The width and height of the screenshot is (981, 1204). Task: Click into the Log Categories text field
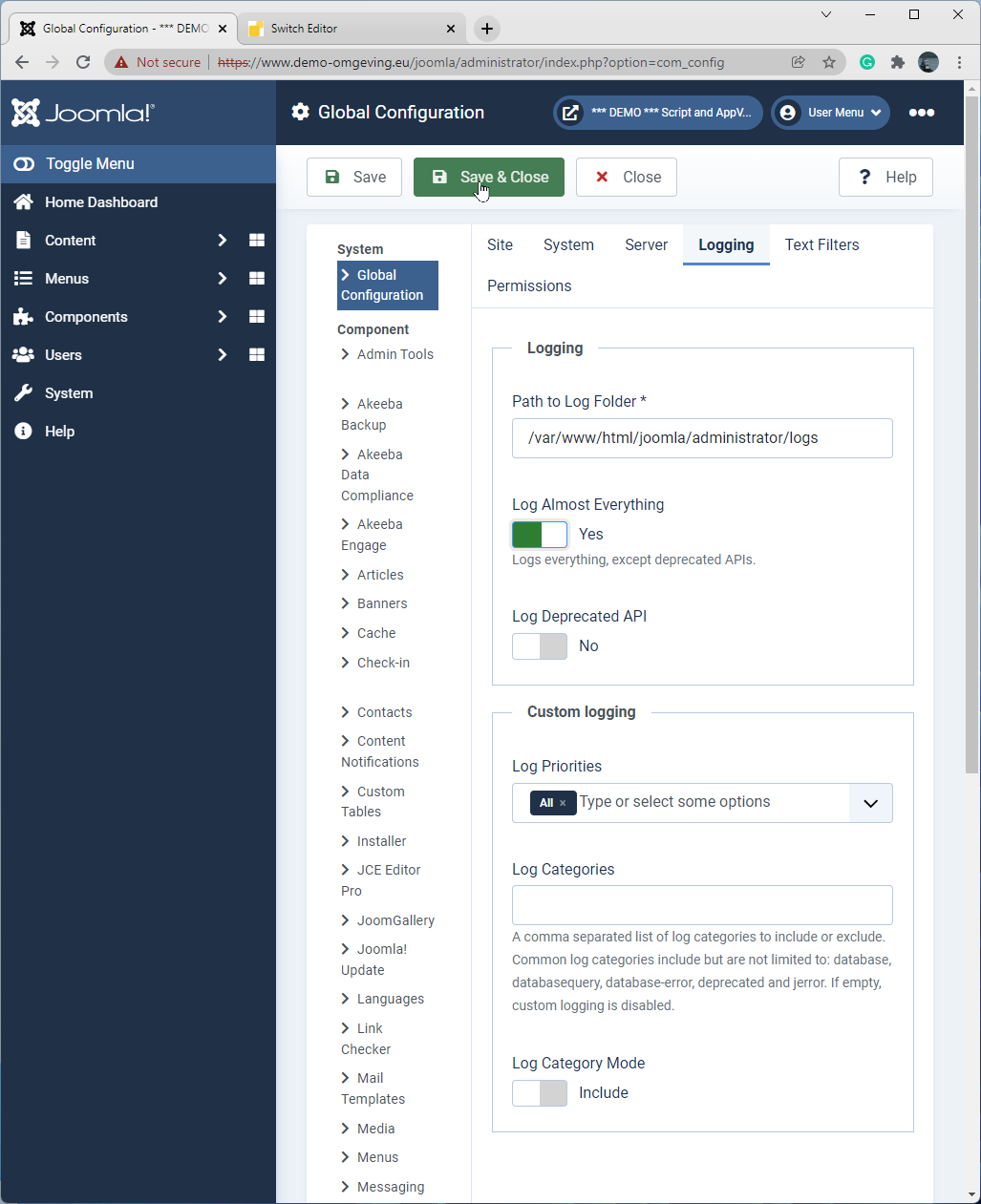[702, 905]
